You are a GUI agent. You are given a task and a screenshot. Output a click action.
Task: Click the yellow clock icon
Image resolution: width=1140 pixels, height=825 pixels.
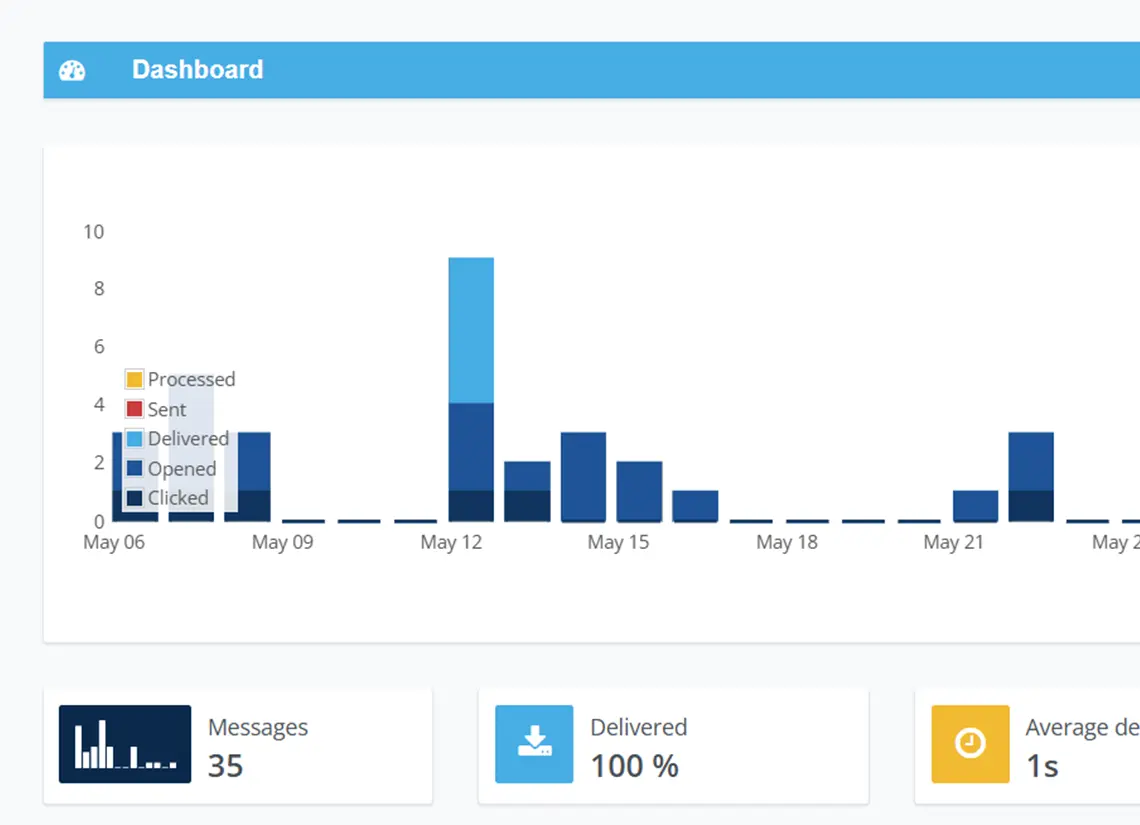click(x=970, y=744)
